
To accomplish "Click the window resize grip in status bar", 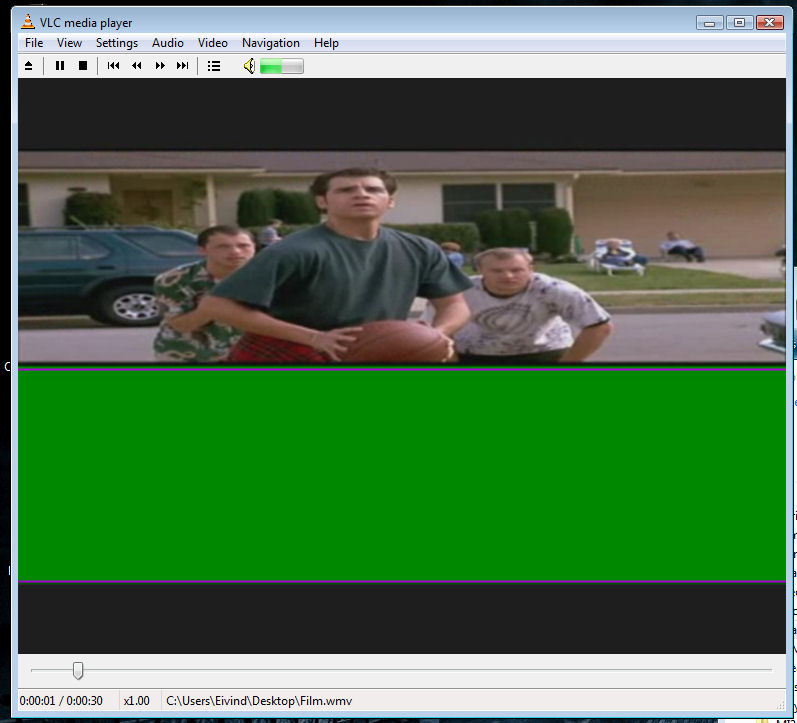I will pyautogui.click(x=780, y=705).
